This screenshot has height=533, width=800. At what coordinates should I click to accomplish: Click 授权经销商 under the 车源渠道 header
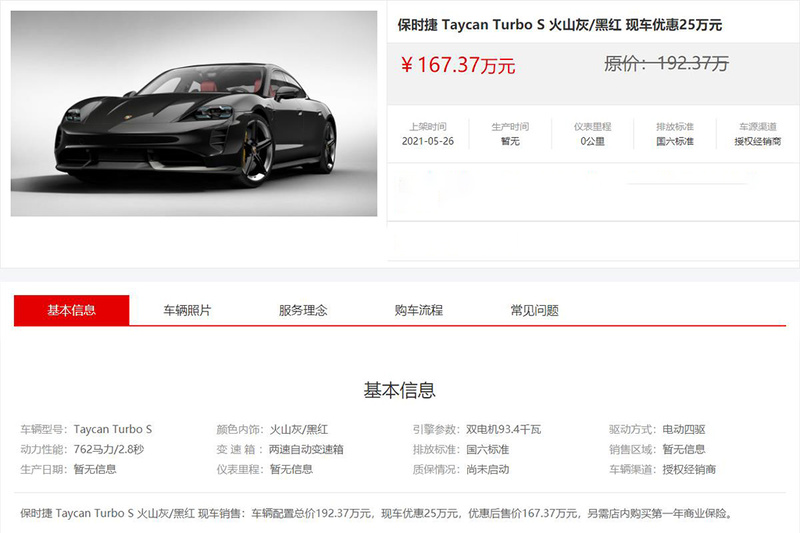(758, 141)
